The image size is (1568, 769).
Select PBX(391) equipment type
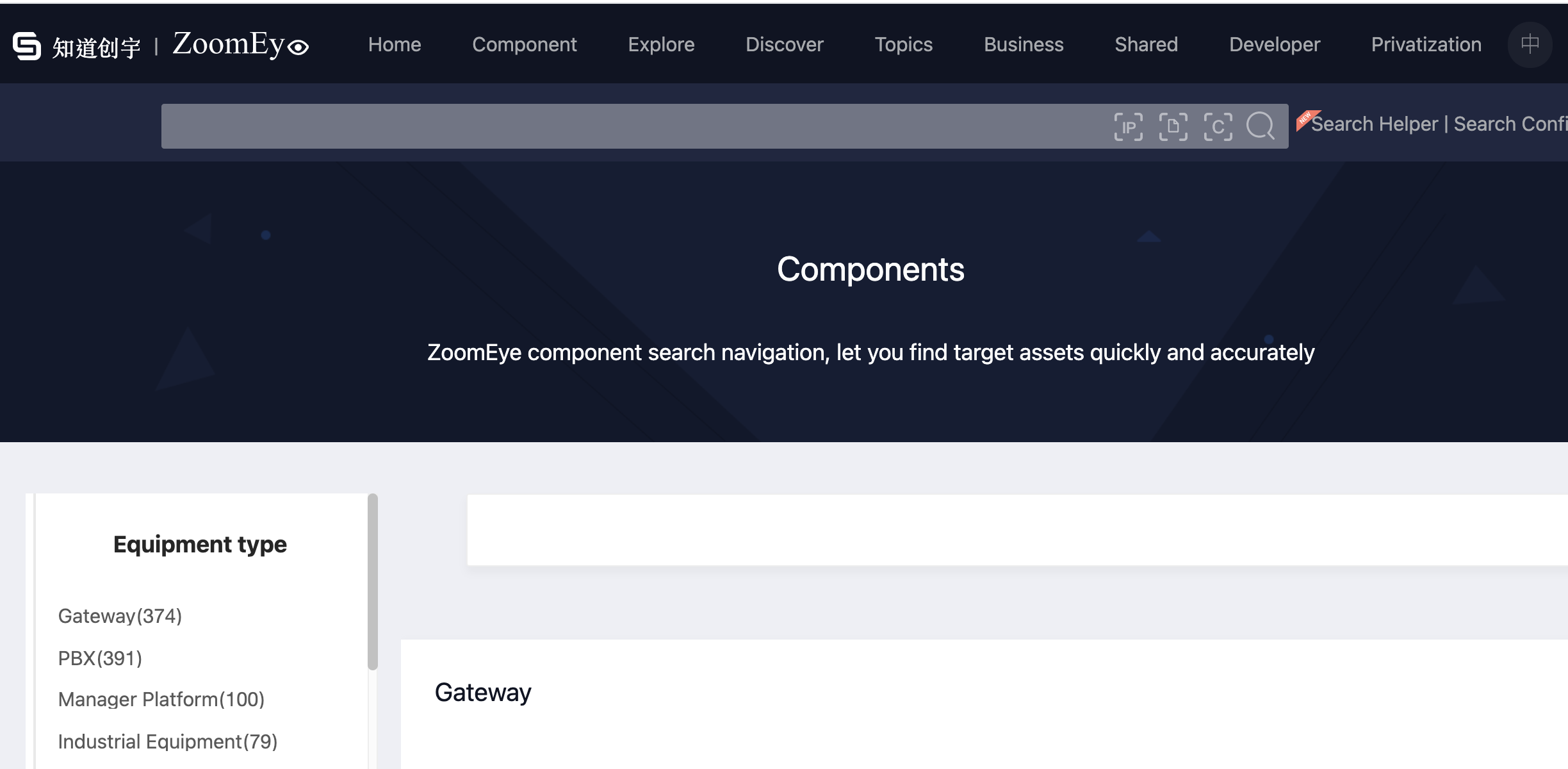[100, 658]
